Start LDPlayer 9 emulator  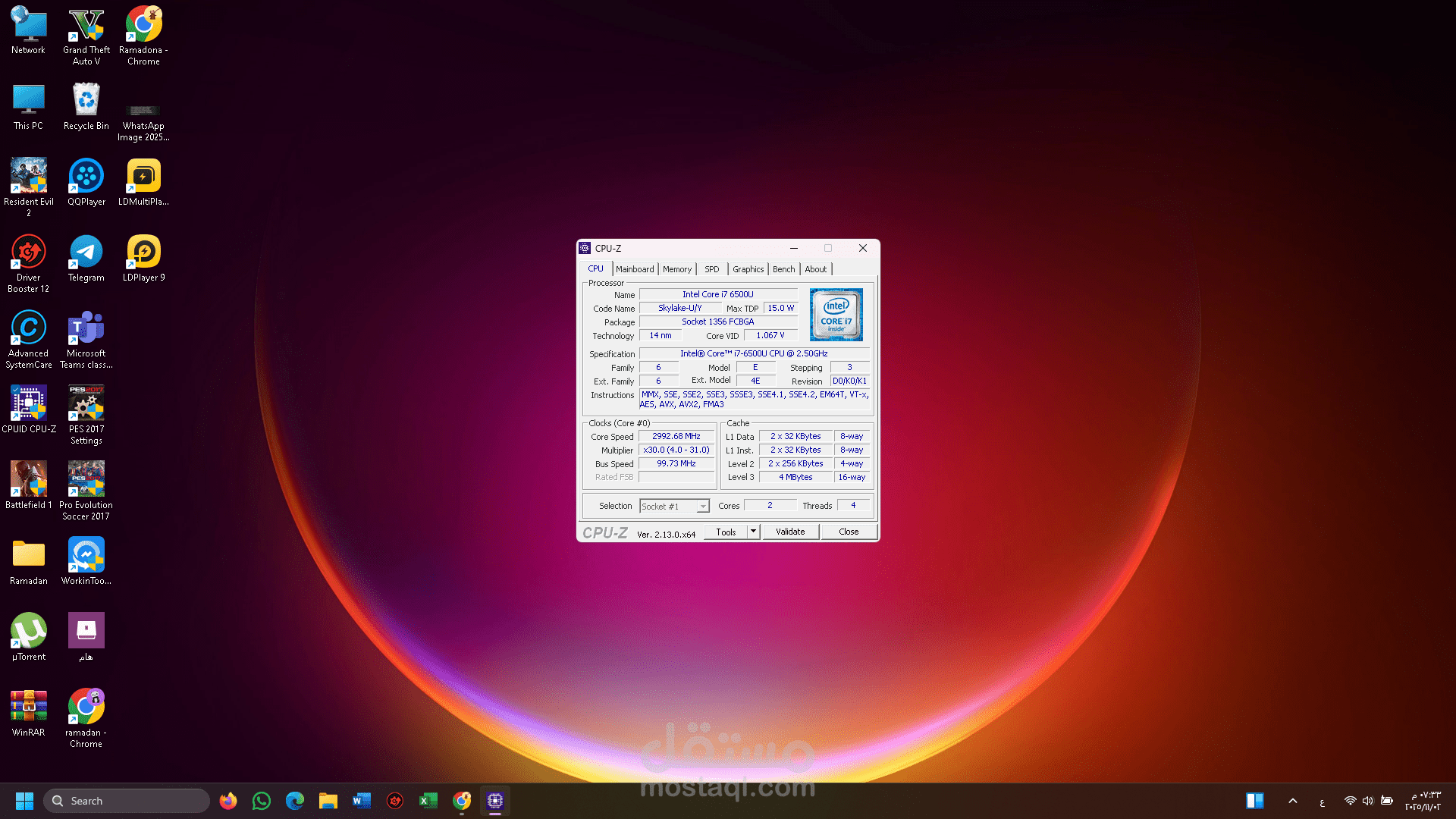pyautogui.click(x=143, y=258)
